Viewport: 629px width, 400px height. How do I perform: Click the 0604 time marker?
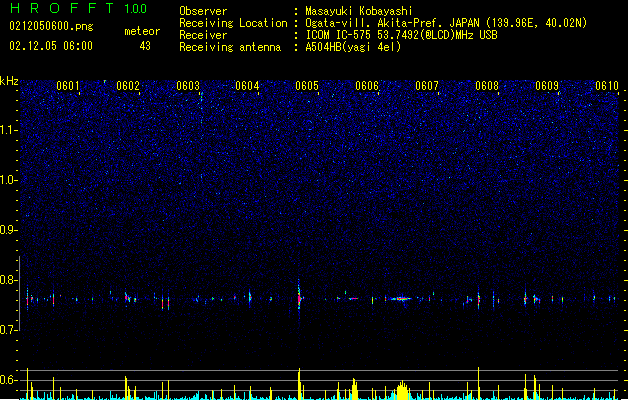pyautogui.click(x=247, y=86)
